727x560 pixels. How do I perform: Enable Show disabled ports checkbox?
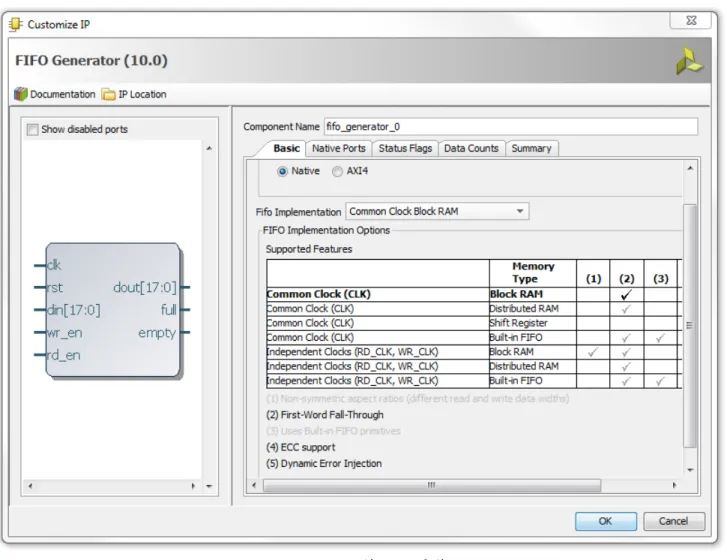click(32, 129)
